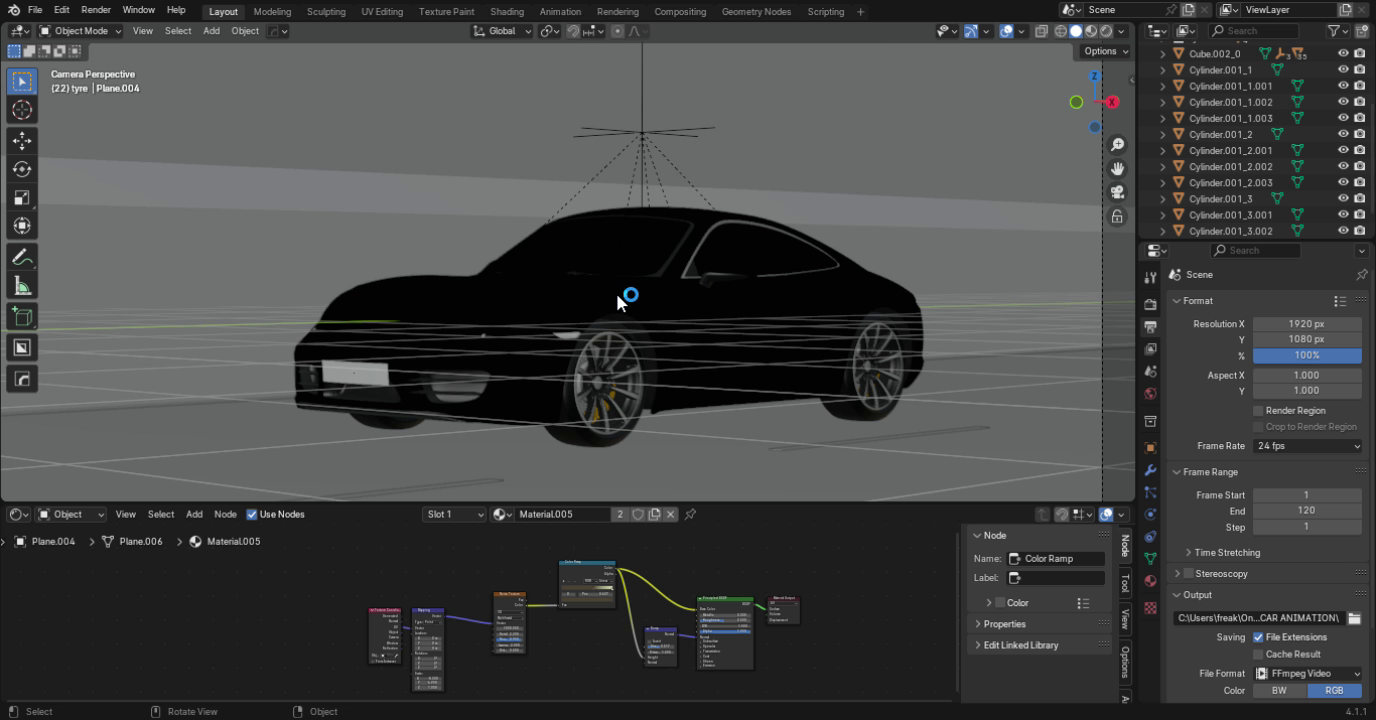
Task: Select the Scale tool
Action: click(x=22, y=197)
